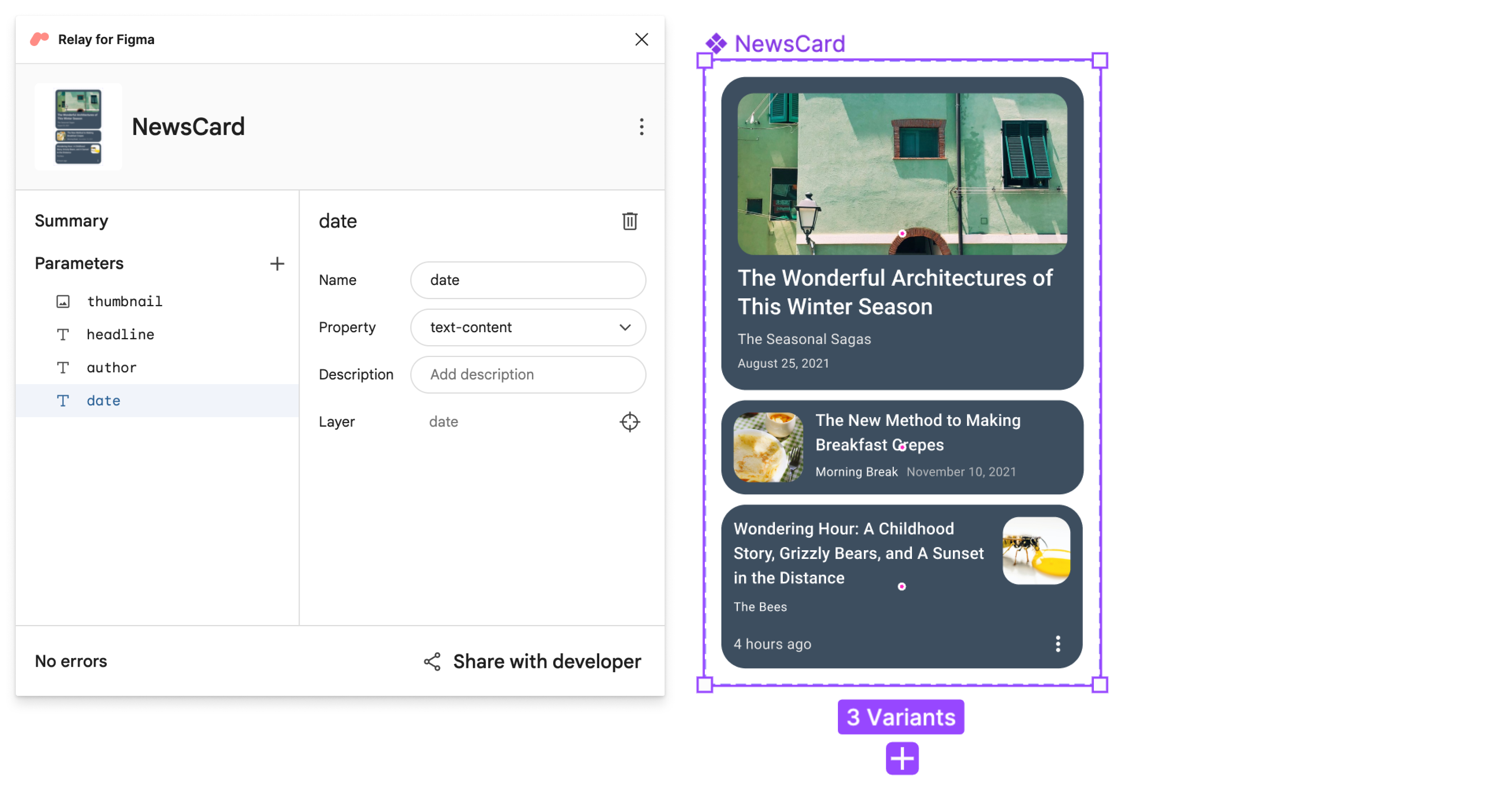Click the Add description input field
This screenshot has width=1512, height=799.
click(528, 374)
